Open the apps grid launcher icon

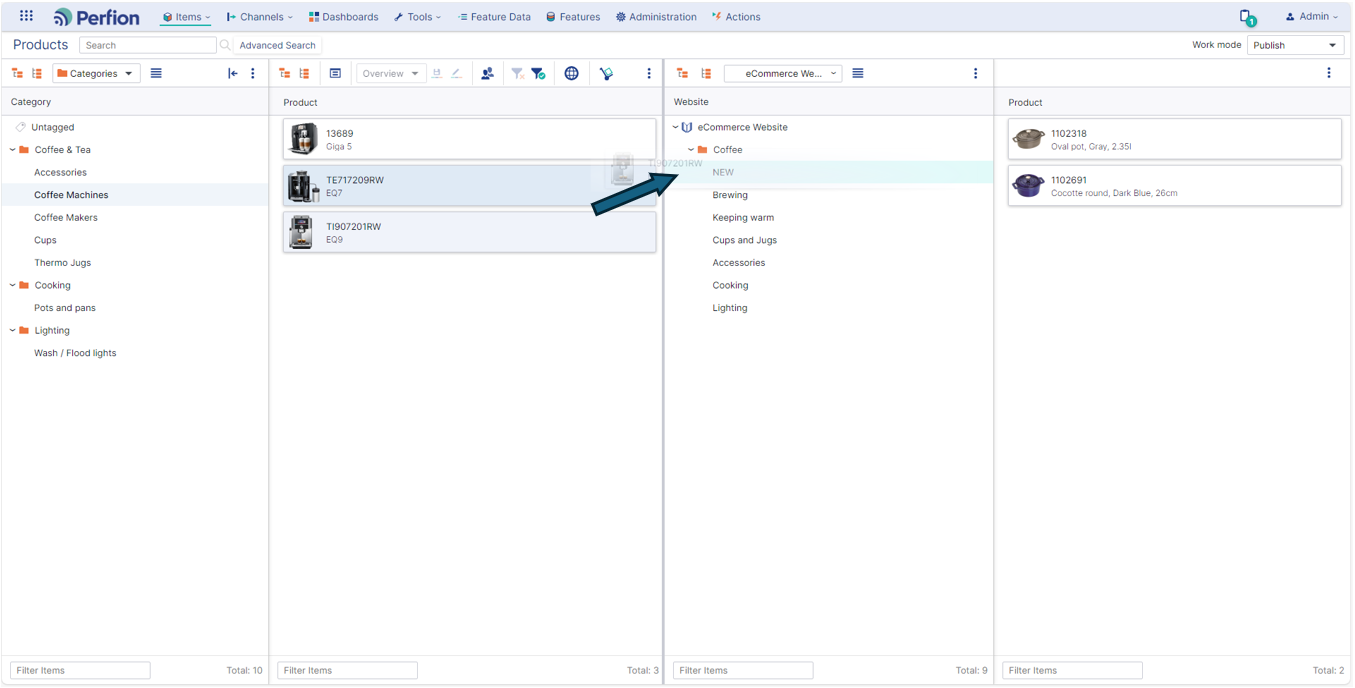point(26,16)
